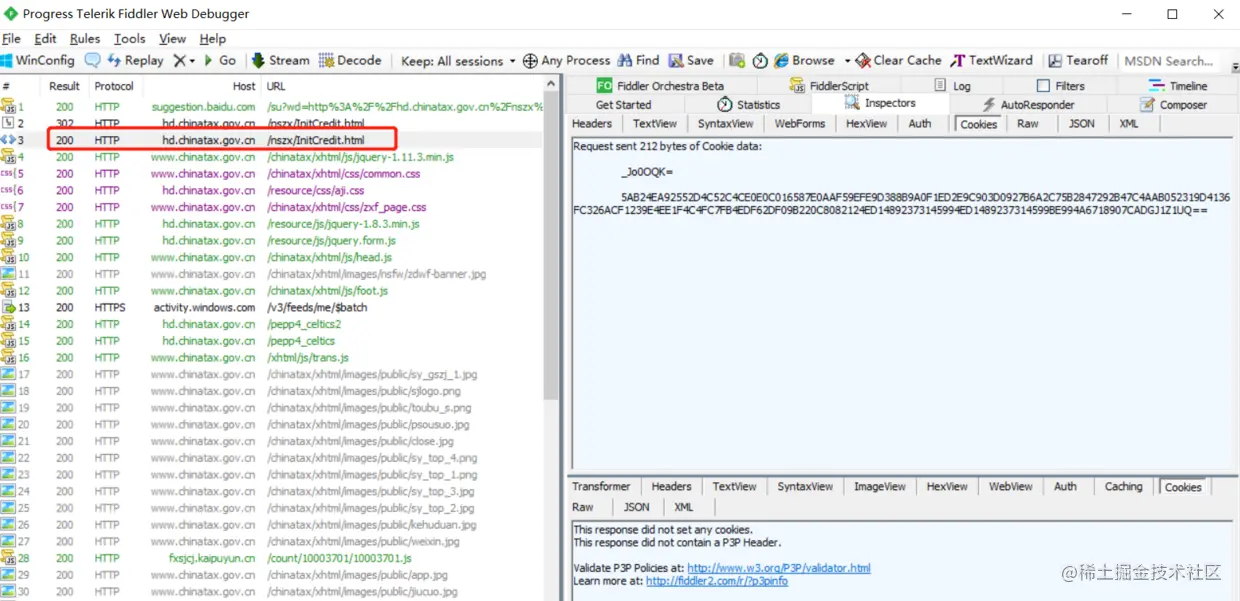This screenshot has width=1240, height=601.
Task: Select the request HexView inspector tab
Action: point(866,124)
